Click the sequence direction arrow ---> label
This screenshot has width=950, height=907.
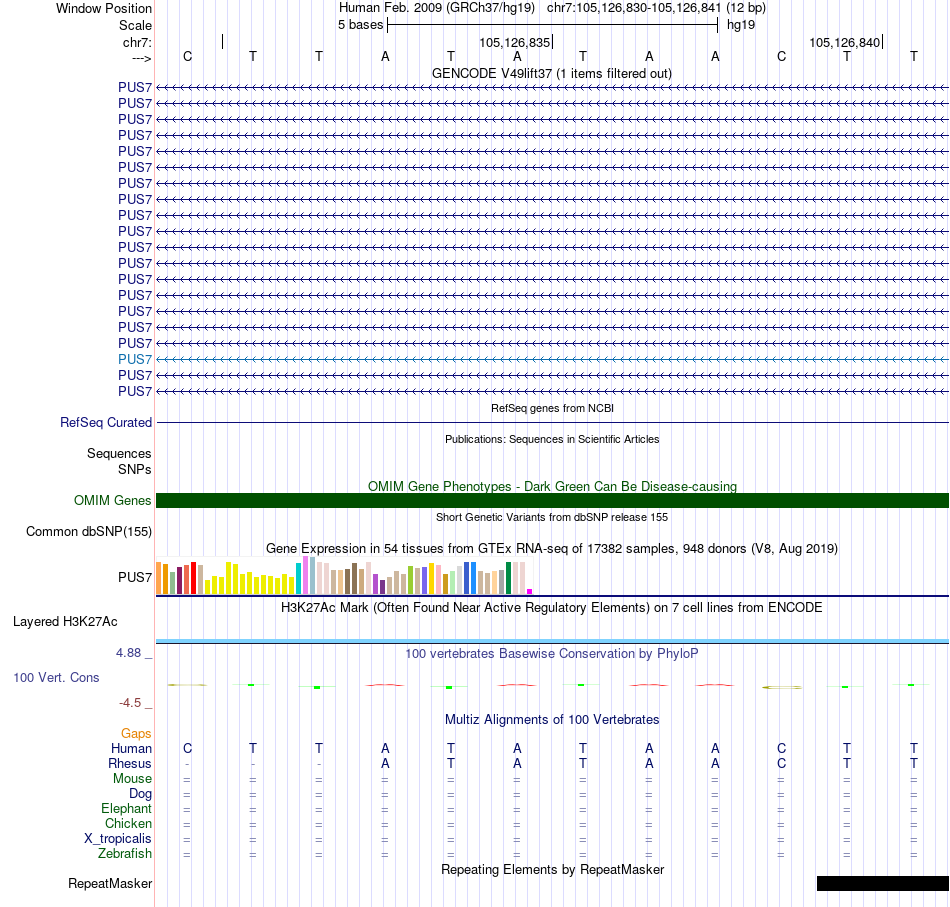click(x=142, y=58)
